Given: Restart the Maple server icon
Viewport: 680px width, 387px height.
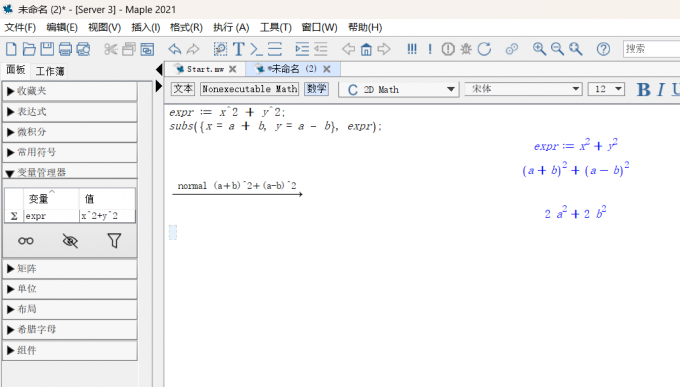Looking at the screenshot, I should (484, 49).
